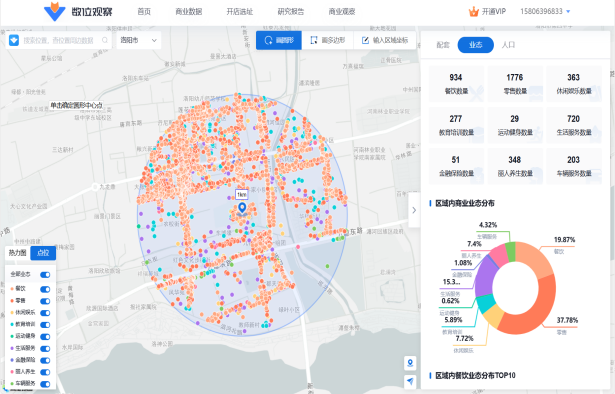615x394 pixels.
Task: Select the draw circle (画圆形) tool
Action: (279, 40)
